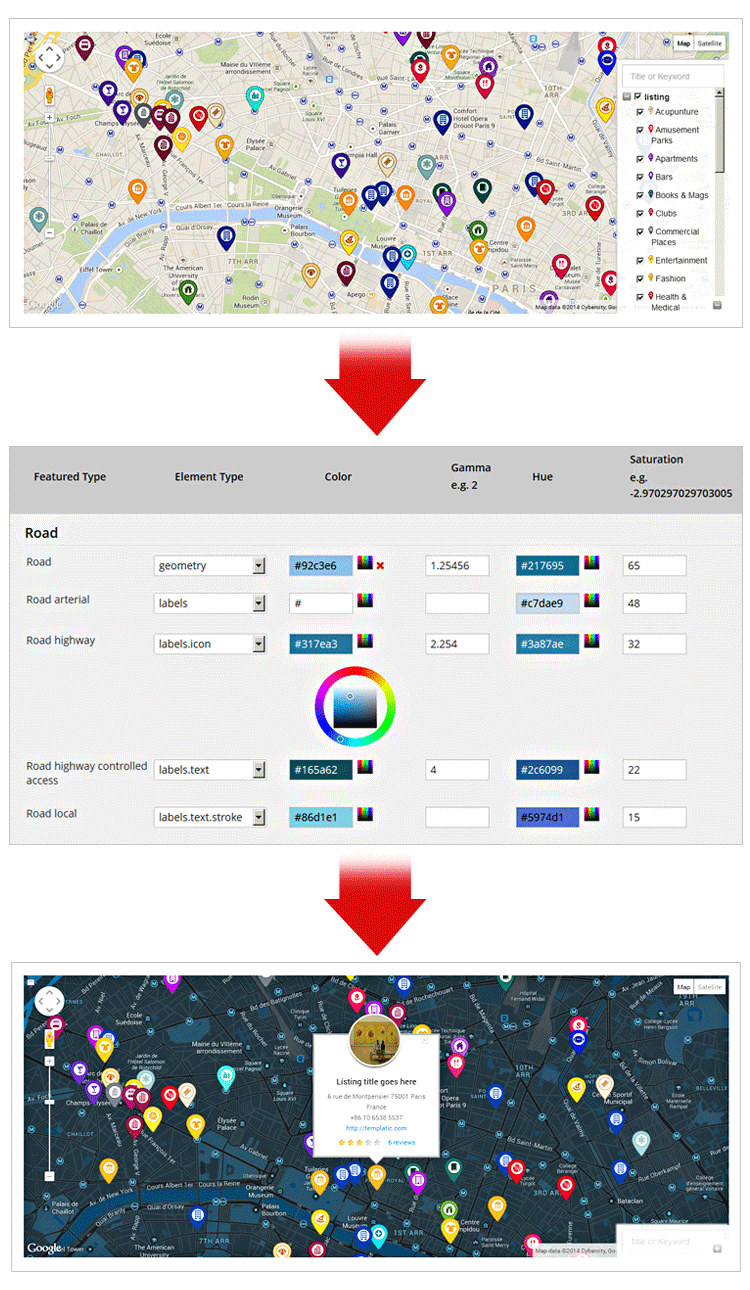Focus empty Road arterial gamma field
750x1290 pixels.
coord(457,603)
